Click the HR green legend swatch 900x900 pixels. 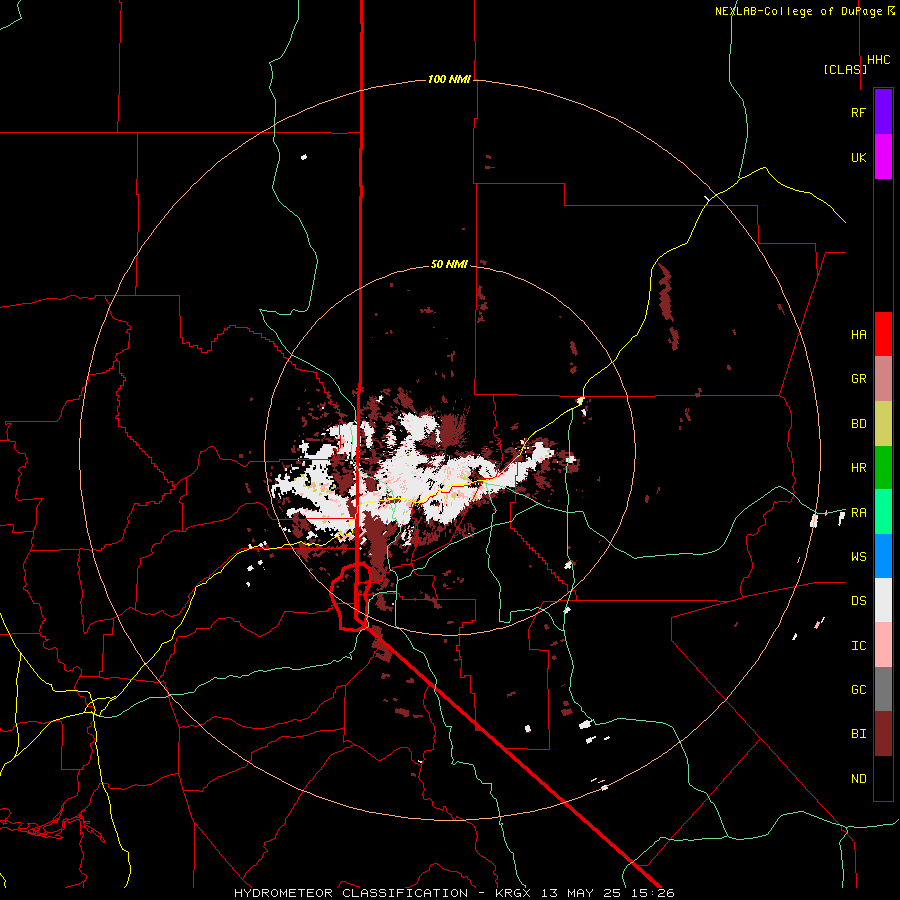[x=883, y=468]
